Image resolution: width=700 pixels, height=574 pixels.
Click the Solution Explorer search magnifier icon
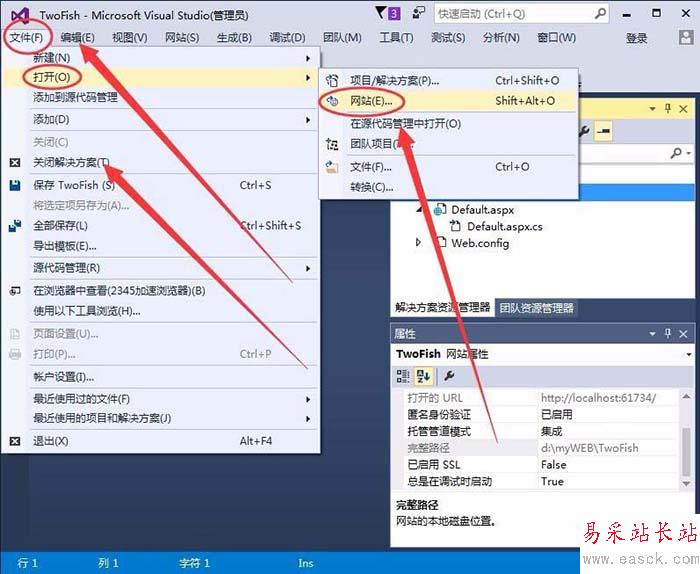676,153
